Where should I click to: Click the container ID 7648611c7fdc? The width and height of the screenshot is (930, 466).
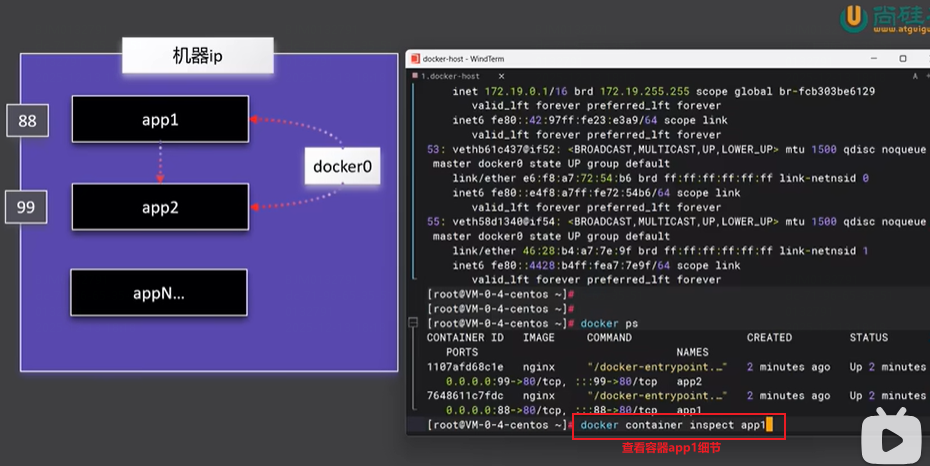tap(465, 395)
